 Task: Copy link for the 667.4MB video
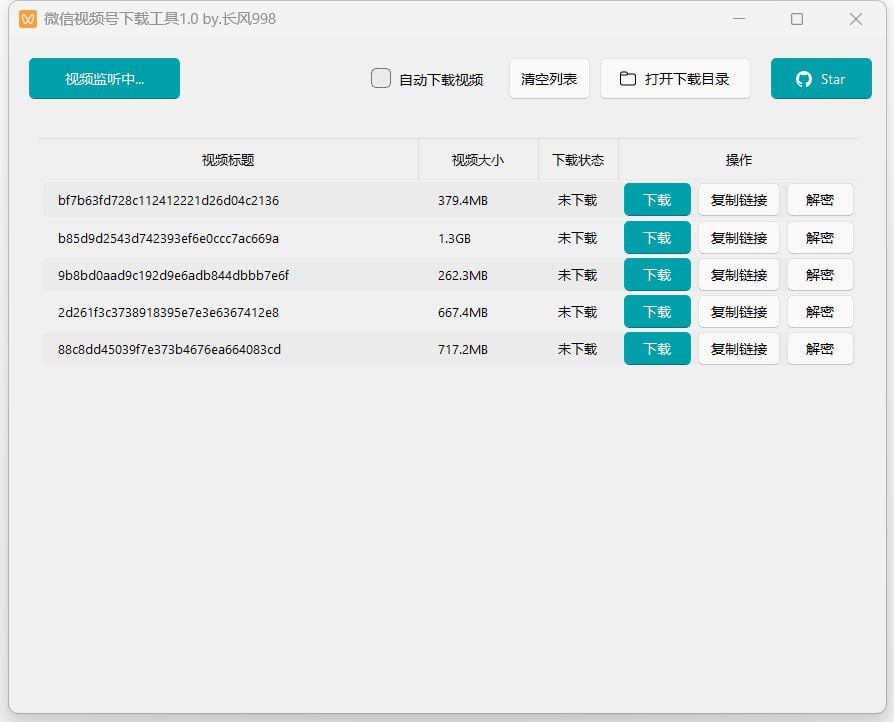pyautogui.click(x=738, y=312)
